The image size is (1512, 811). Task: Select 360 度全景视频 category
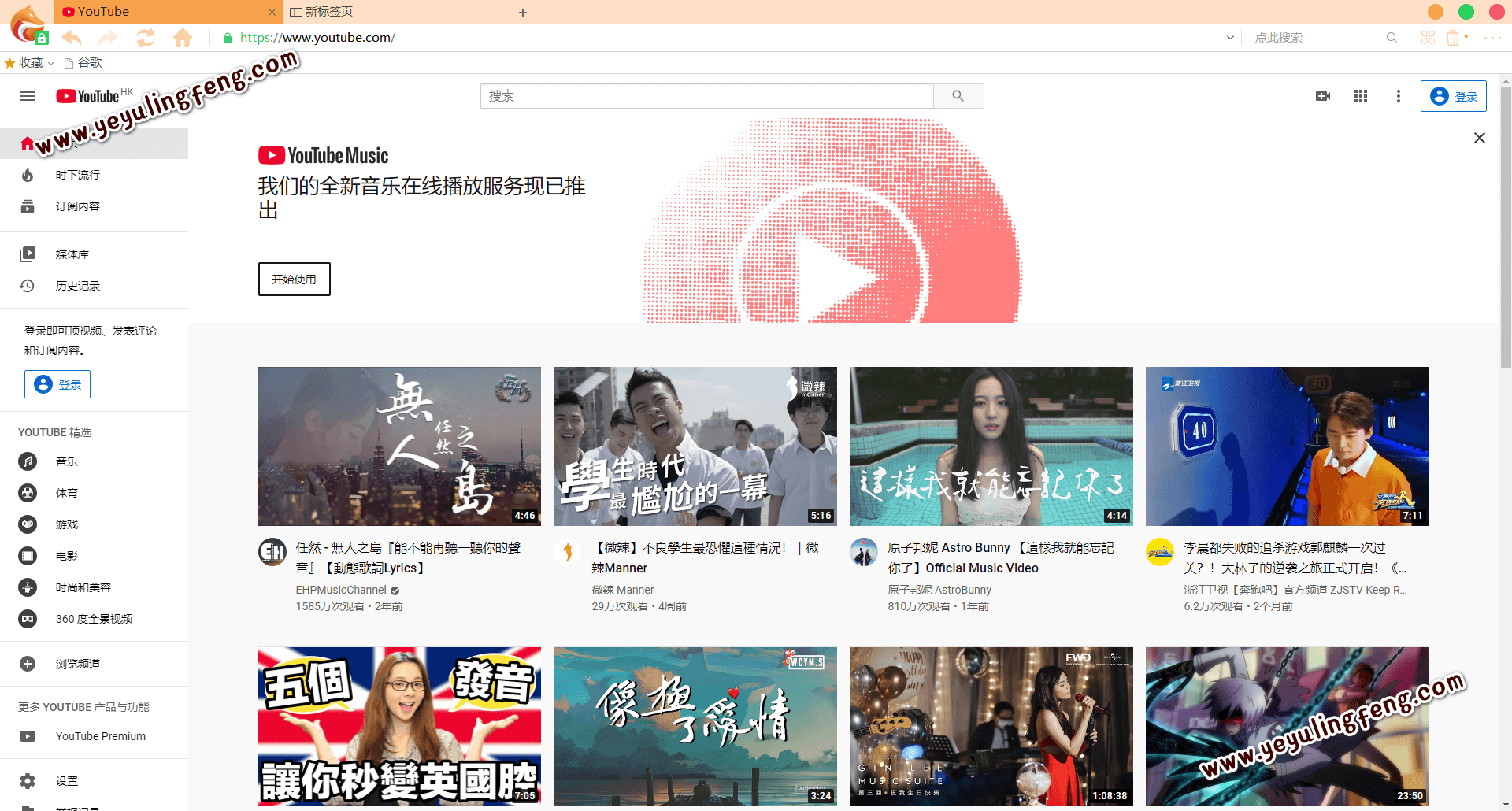pos(94,619)
